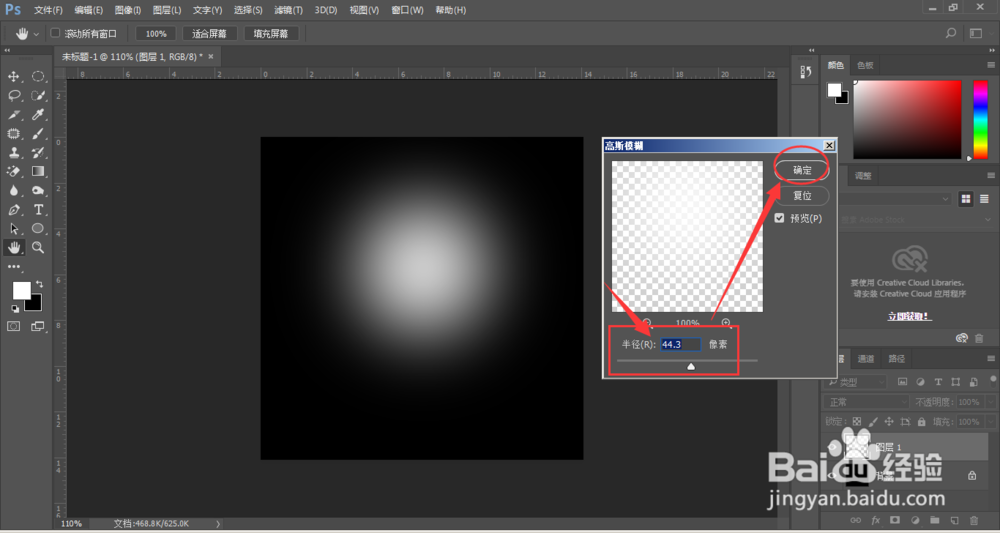Select the Path Selection tool

[x=13, y=228]
